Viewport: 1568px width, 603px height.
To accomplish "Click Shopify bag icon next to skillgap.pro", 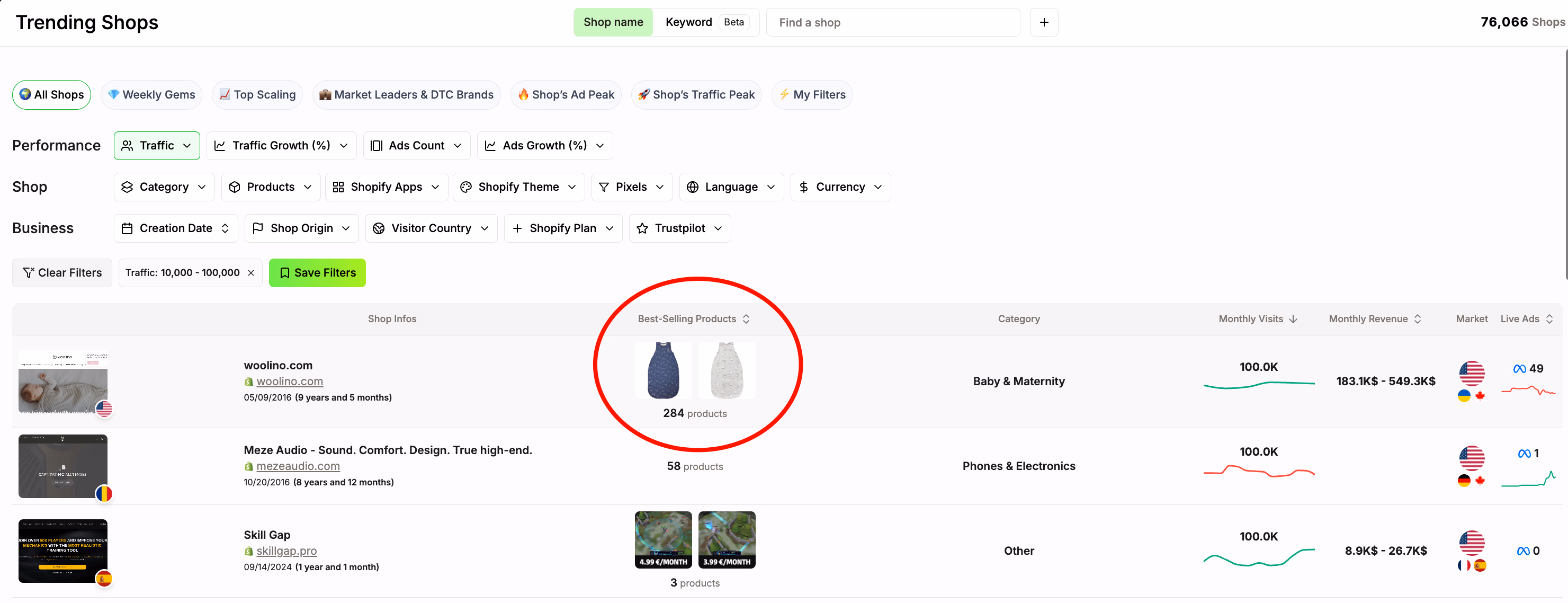I will 248,551.
